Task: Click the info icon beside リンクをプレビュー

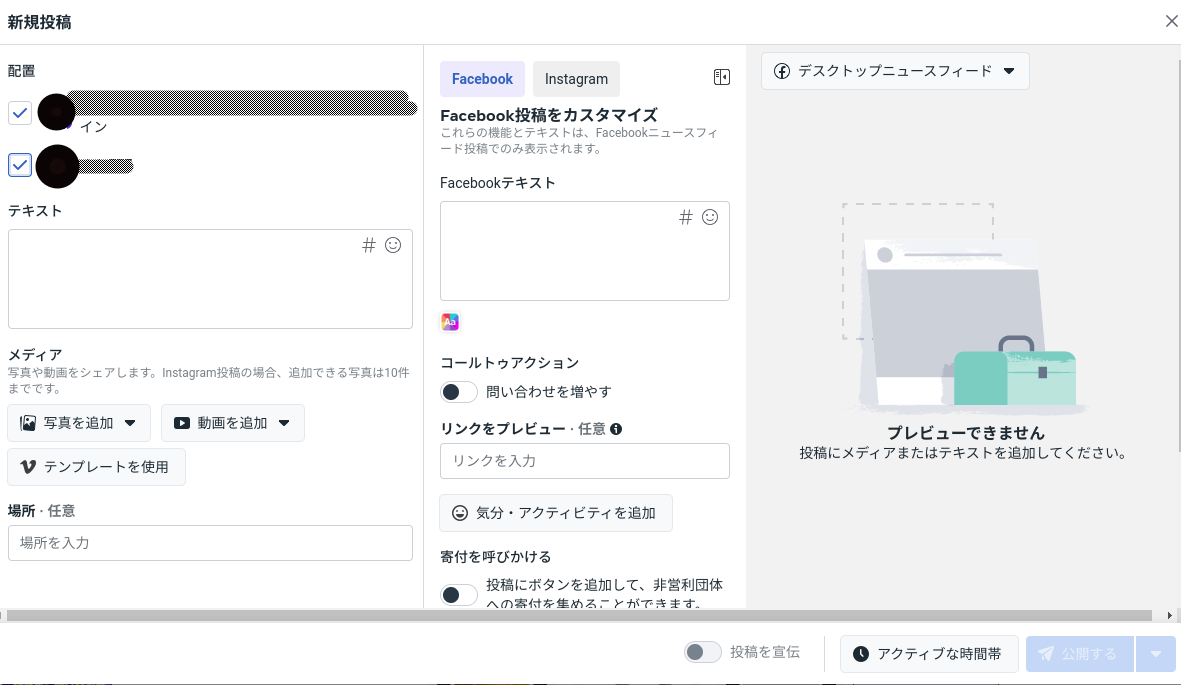Action: point(616,429)
